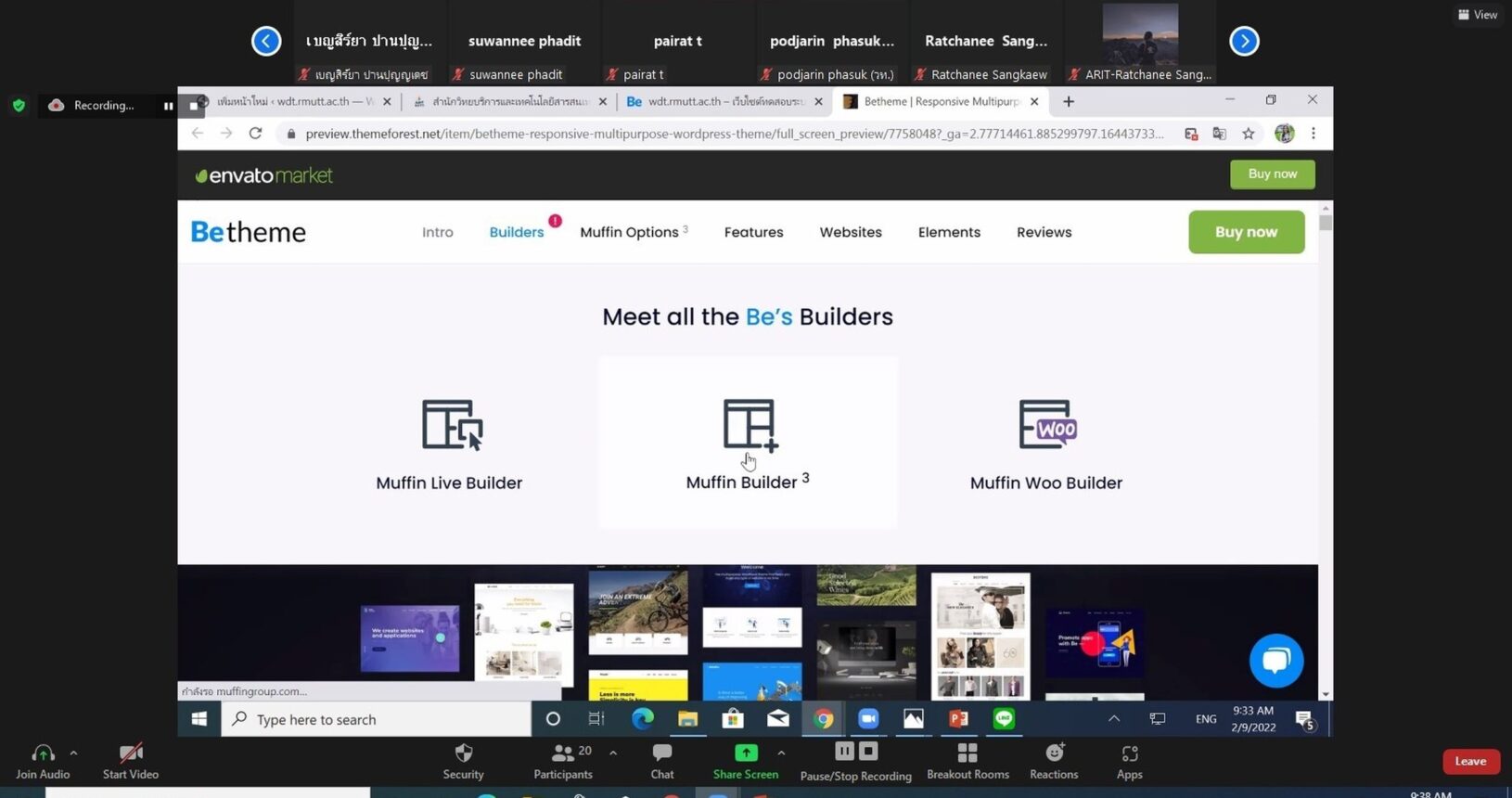Click the purple website preview thumbnail
Viewport: 1512px width, 798px height.
tap(409, 638)
